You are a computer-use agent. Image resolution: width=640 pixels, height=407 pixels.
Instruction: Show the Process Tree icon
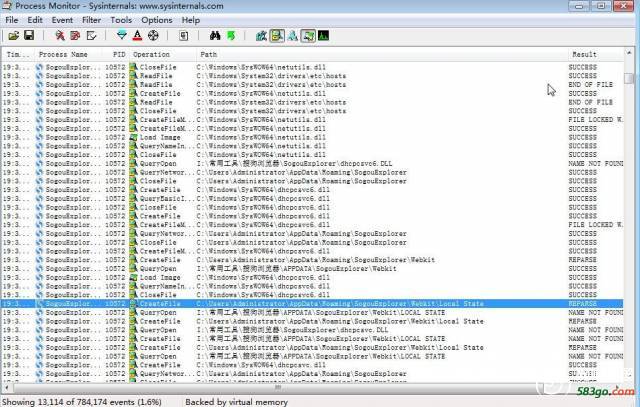tap(184, 36)
